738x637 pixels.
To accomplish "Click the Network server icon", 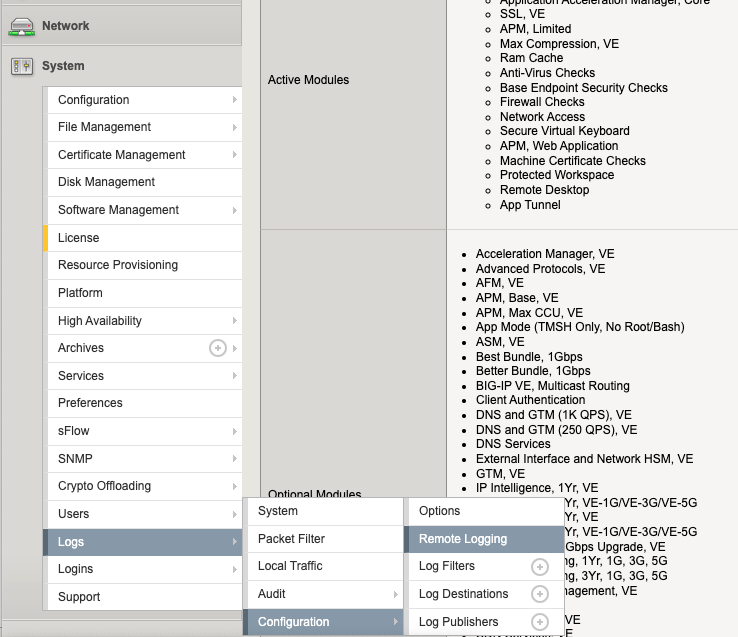I will (x=21, y=26).
